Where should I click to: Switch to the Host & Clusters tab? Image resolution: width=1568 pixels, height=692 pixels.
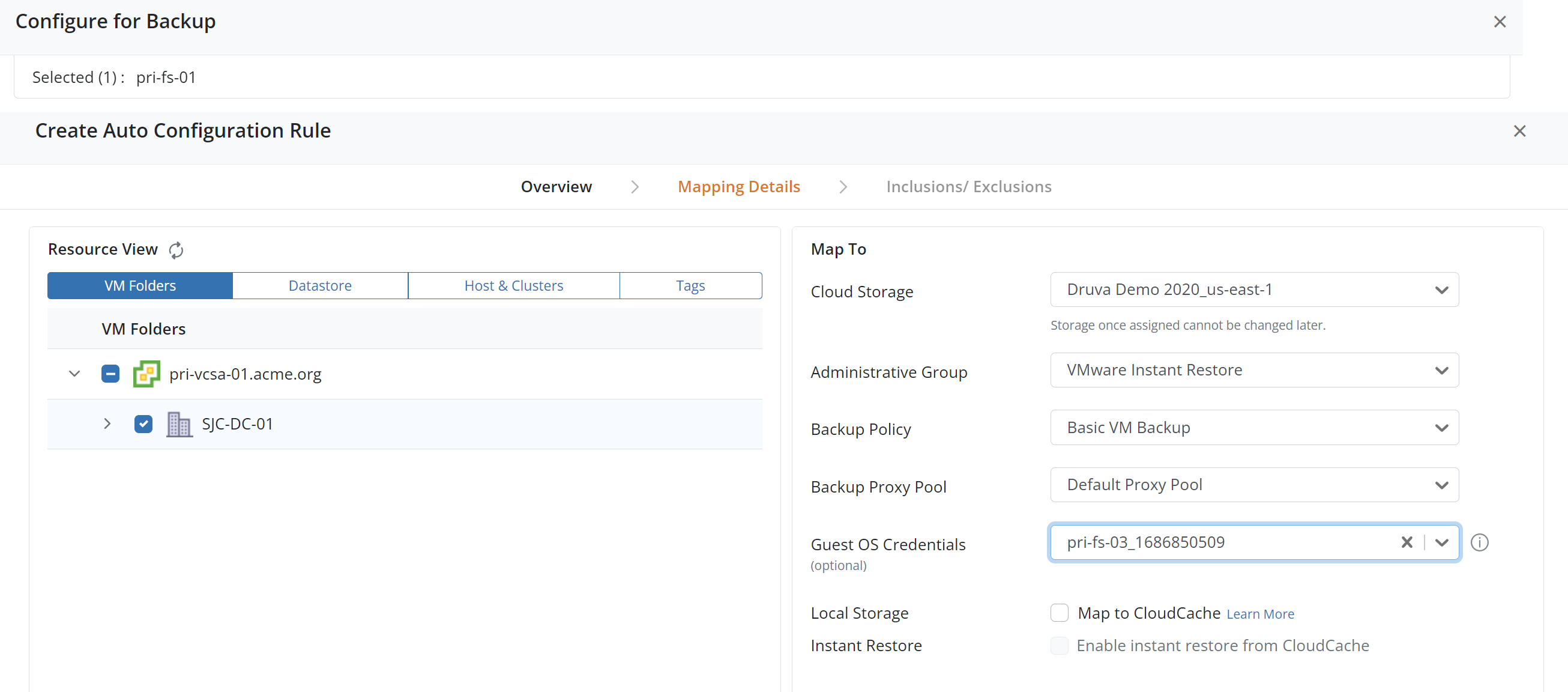(513, 286)
